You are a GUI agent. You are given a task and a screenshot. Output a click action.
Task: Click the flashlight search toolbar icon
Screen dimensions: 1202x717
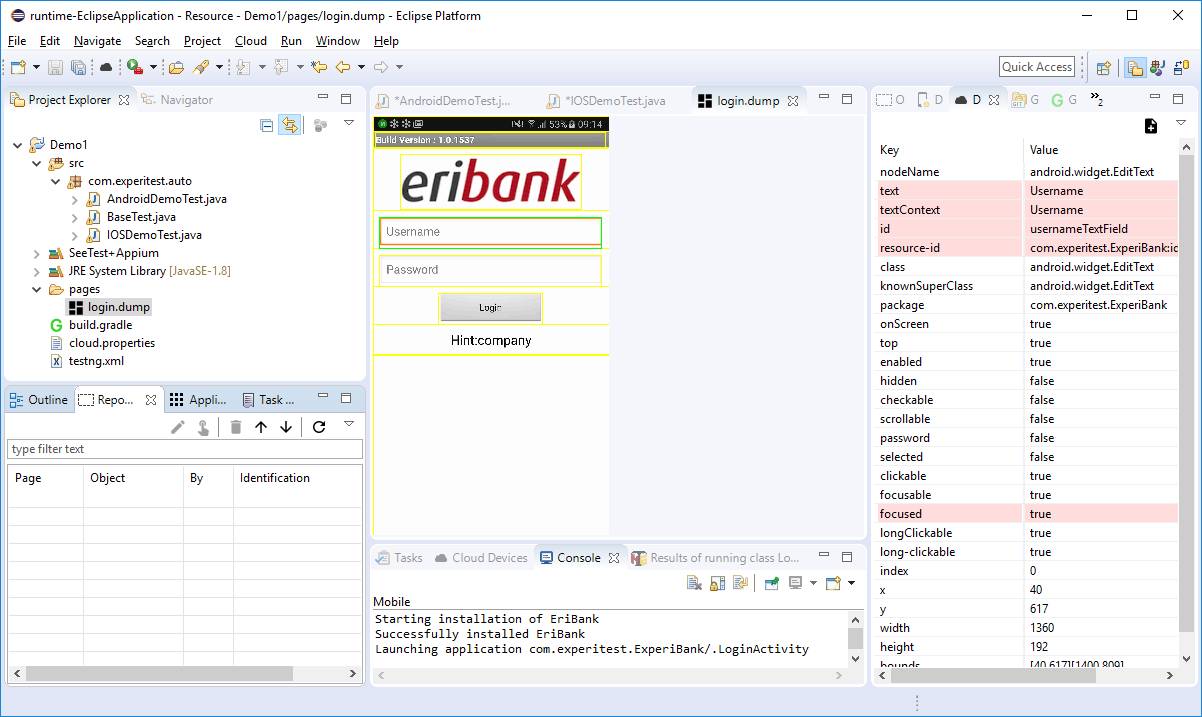(201, 67)
